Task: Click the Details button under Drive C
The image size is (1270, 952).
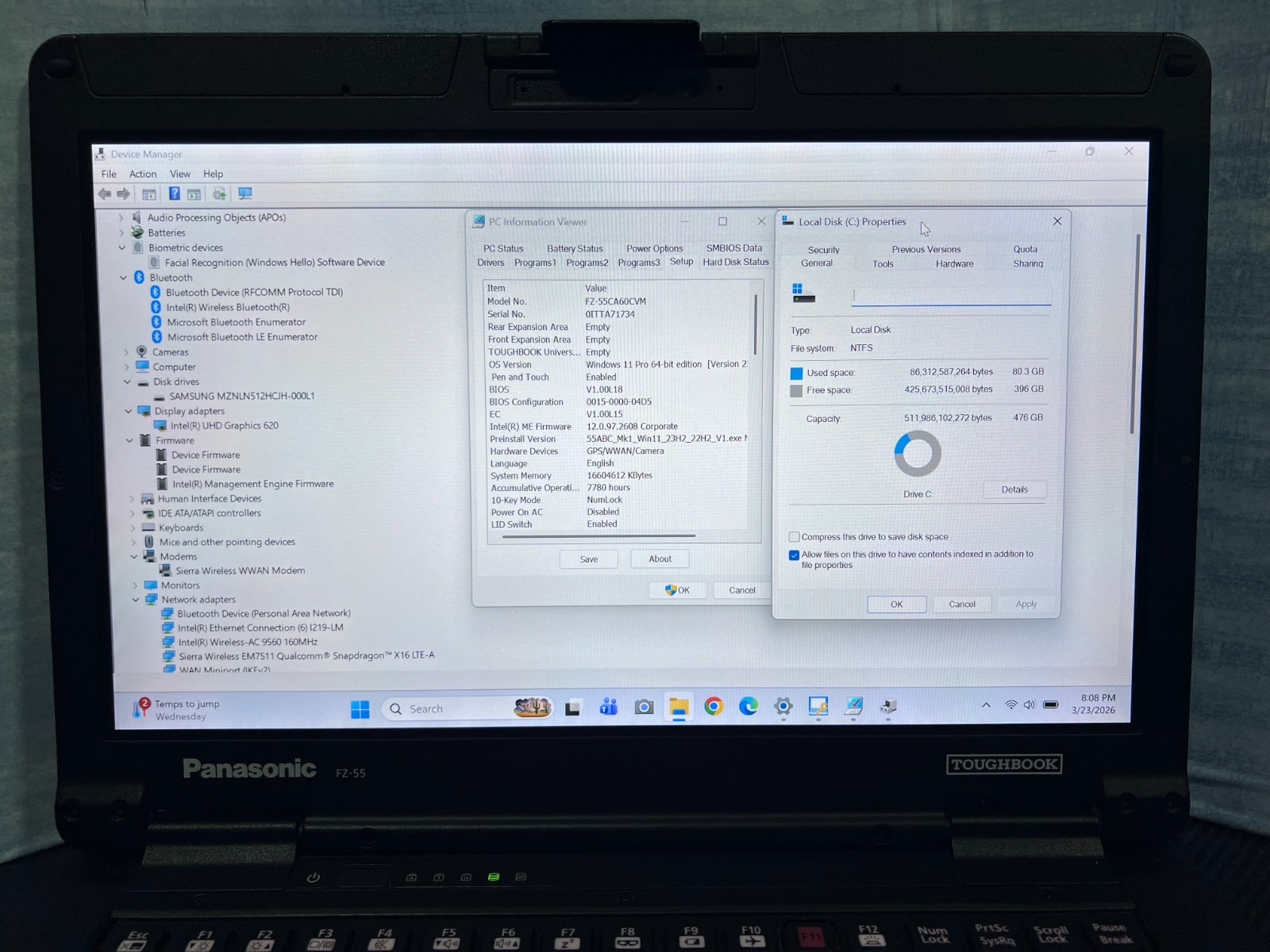Action: 1014,489
